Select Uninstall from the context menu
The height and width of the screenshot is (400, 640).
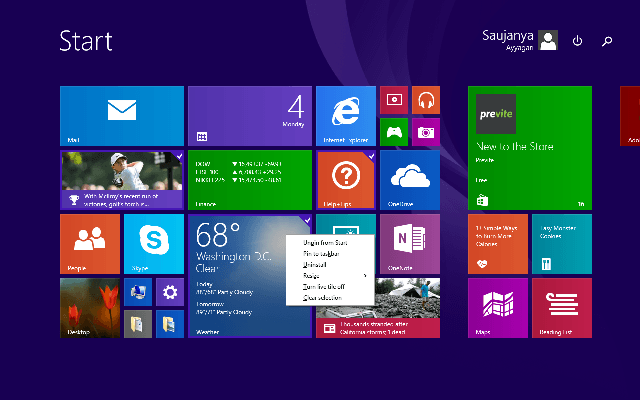[x=330, y=264]
